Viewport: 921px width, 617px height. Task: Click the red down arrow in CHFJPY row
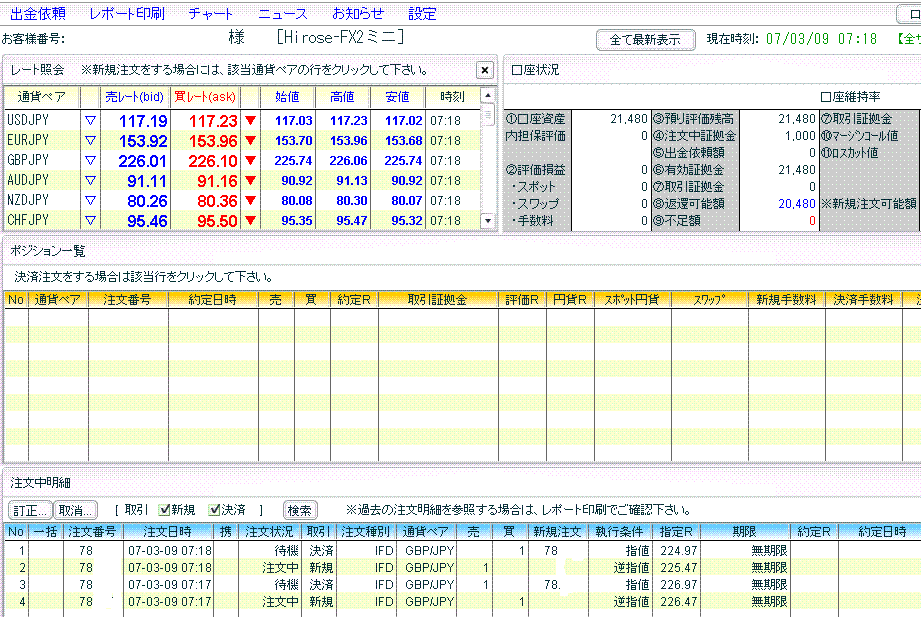coord(250,221)
